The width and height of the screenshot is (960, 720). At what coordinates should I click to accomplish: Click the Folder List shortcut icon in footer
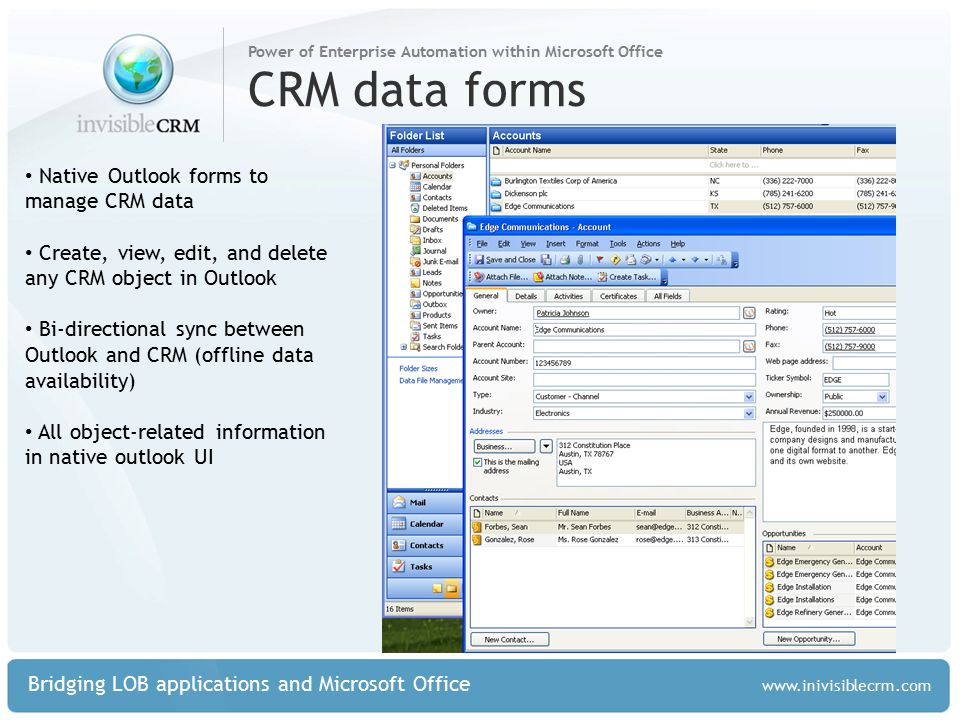(452, 589)
